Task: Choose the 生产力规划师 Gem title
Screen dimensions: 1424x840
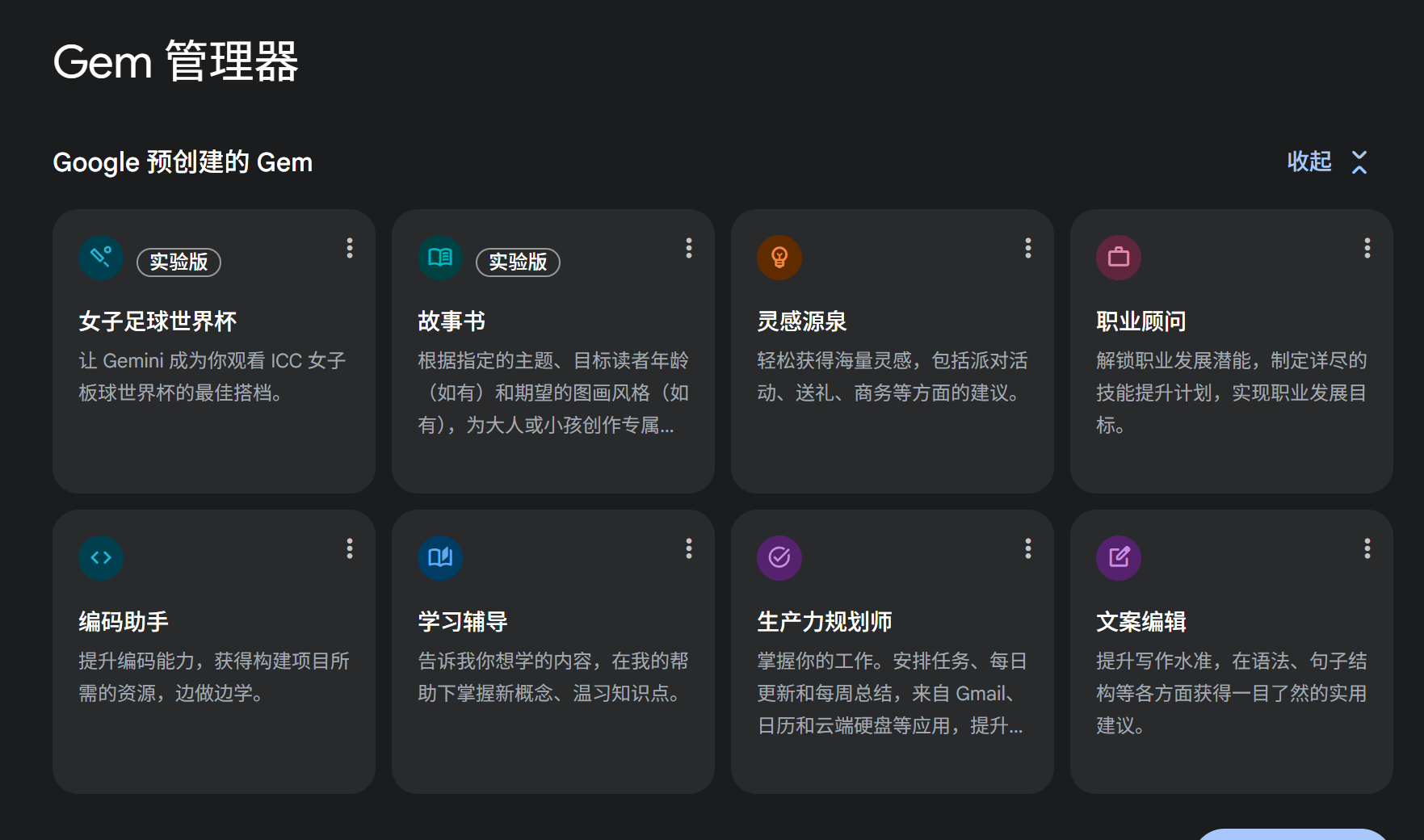Action: [x=825, y=622]
